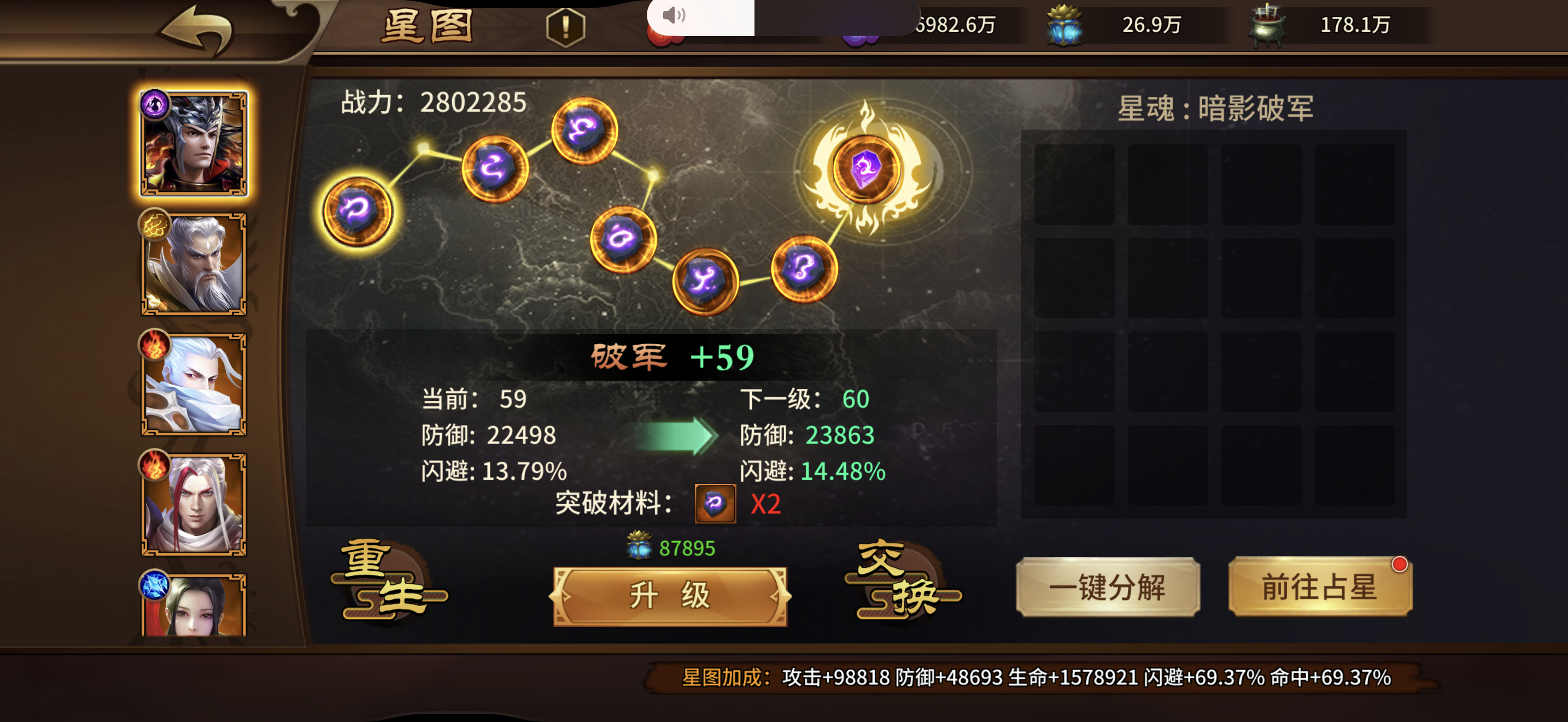Viewport: 1568px width, 722px height.
Task: Click the 一键分解 button
Action: coord(1108,587)
